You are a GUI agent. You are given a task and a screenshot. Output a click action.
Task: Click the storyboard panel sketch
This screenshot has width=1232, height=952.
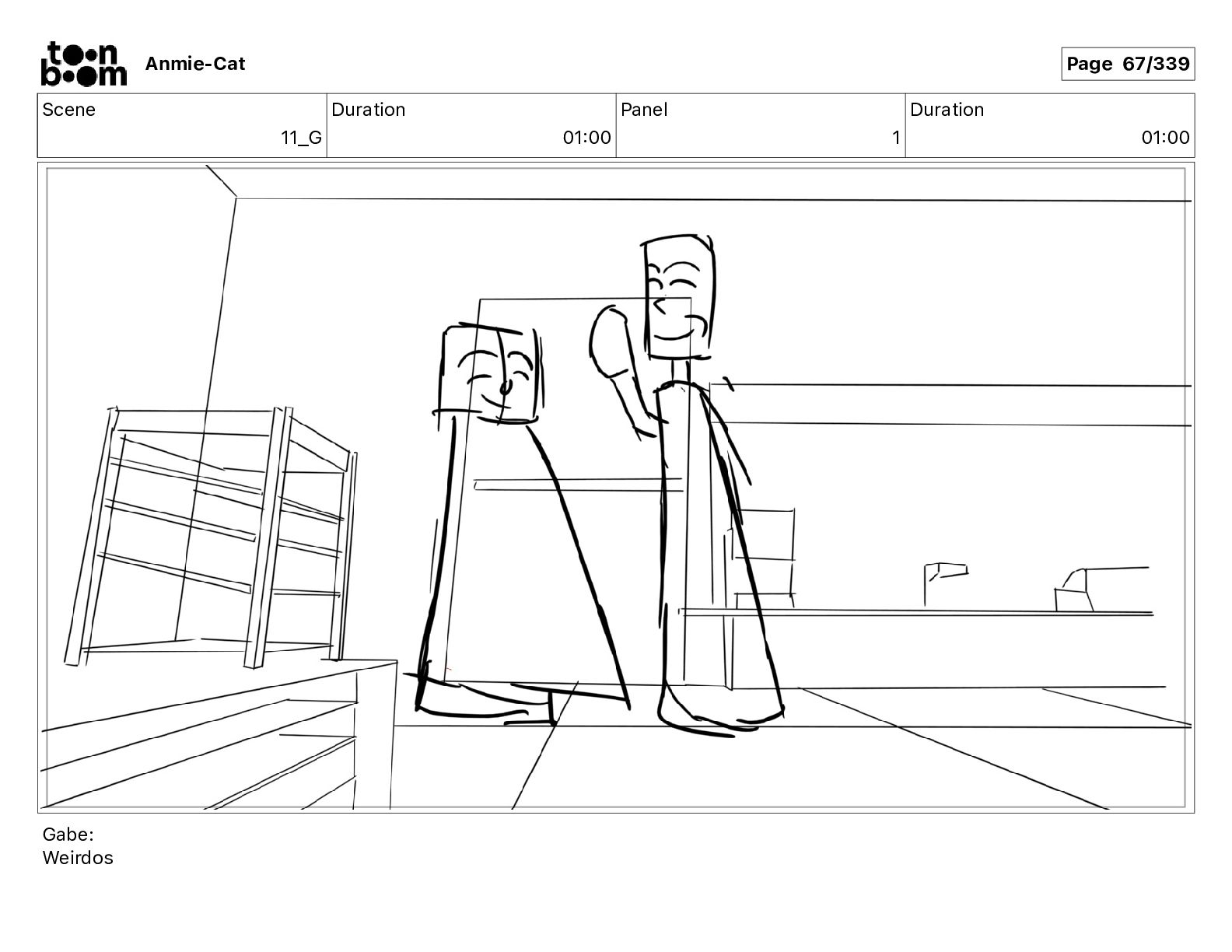(616, 488)
